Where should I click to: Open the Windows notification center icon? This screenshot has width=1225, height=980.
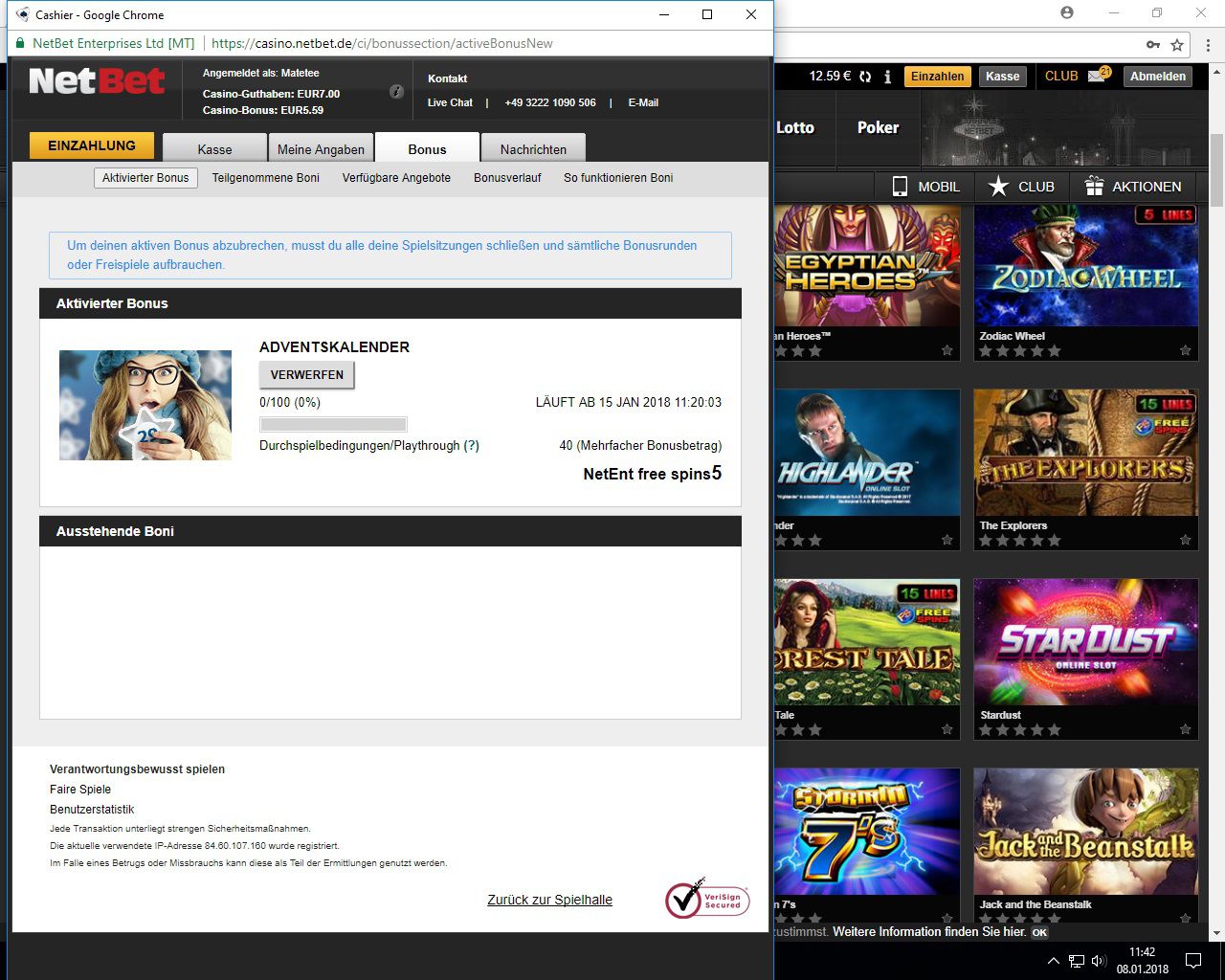click(1193, 960)
